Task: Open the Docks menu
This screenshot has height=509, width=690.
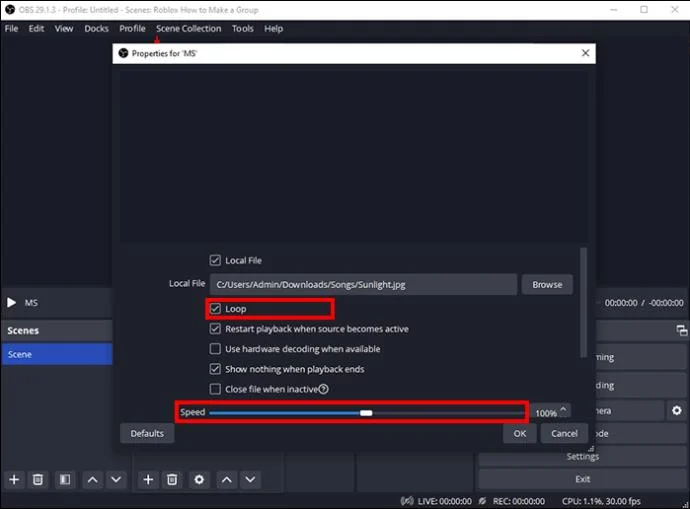Action: point(96,29)
